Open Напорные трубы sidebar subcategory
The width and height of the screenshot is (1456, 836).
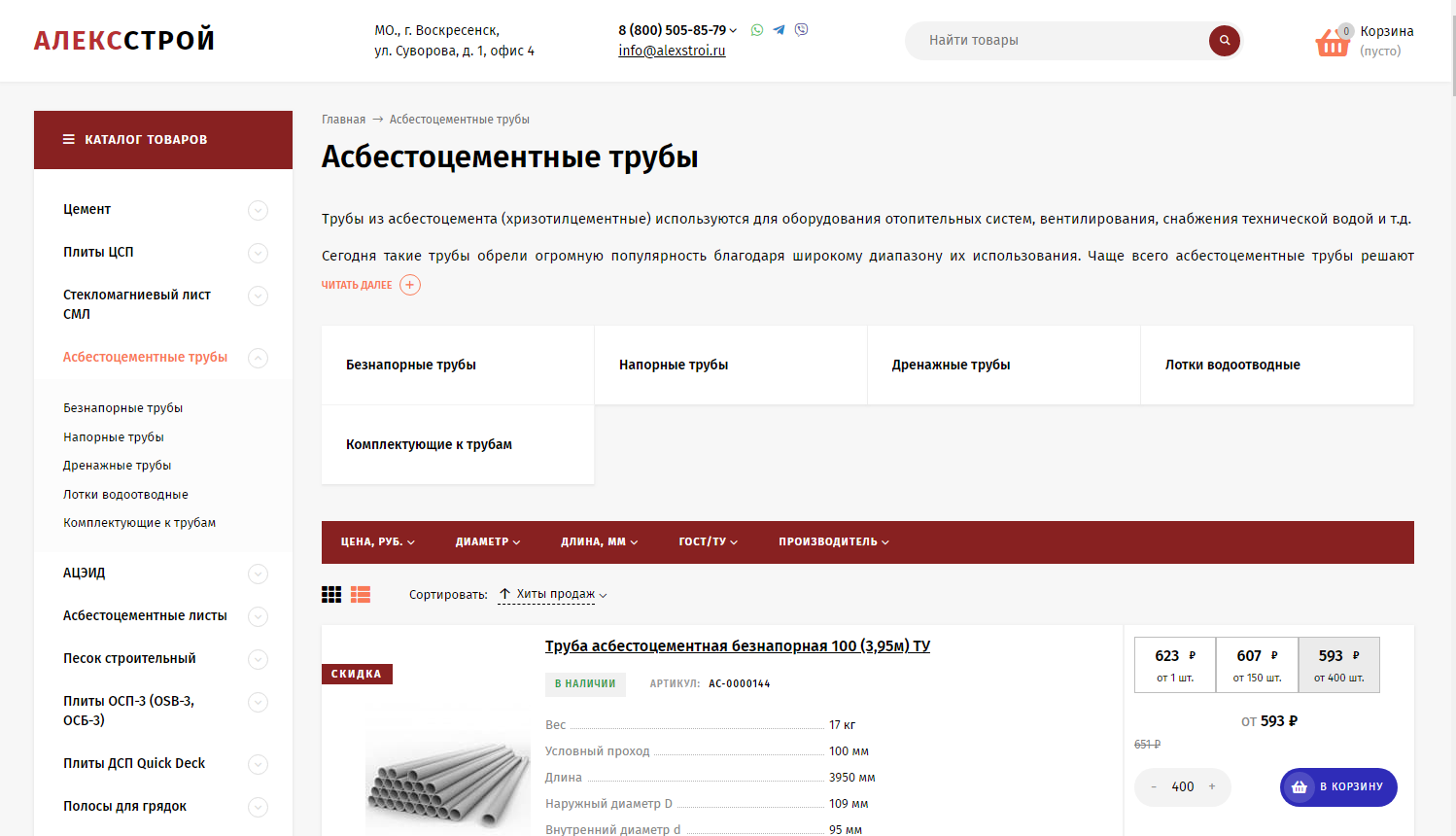(x=114, y=437)
